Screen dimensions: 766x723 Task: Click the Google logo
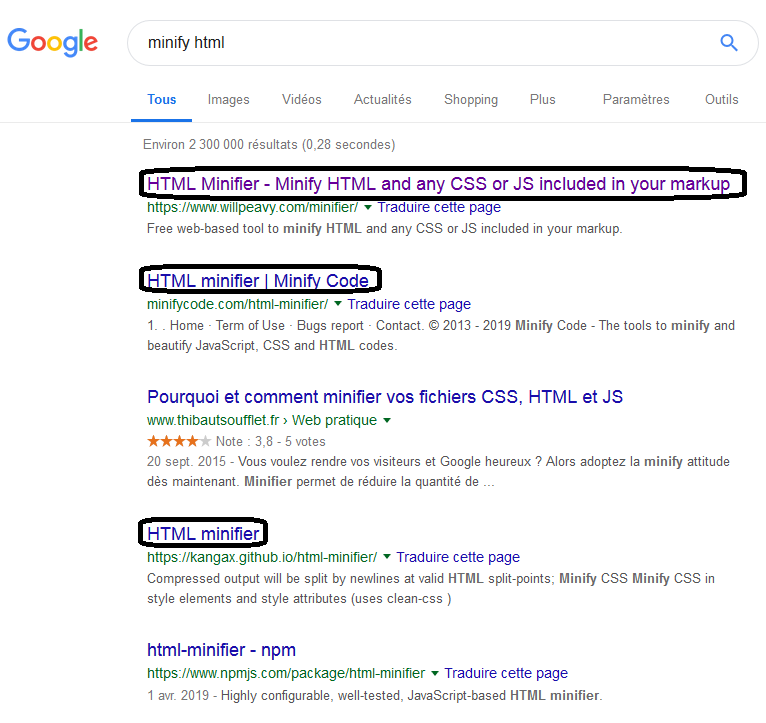(53, 42)
